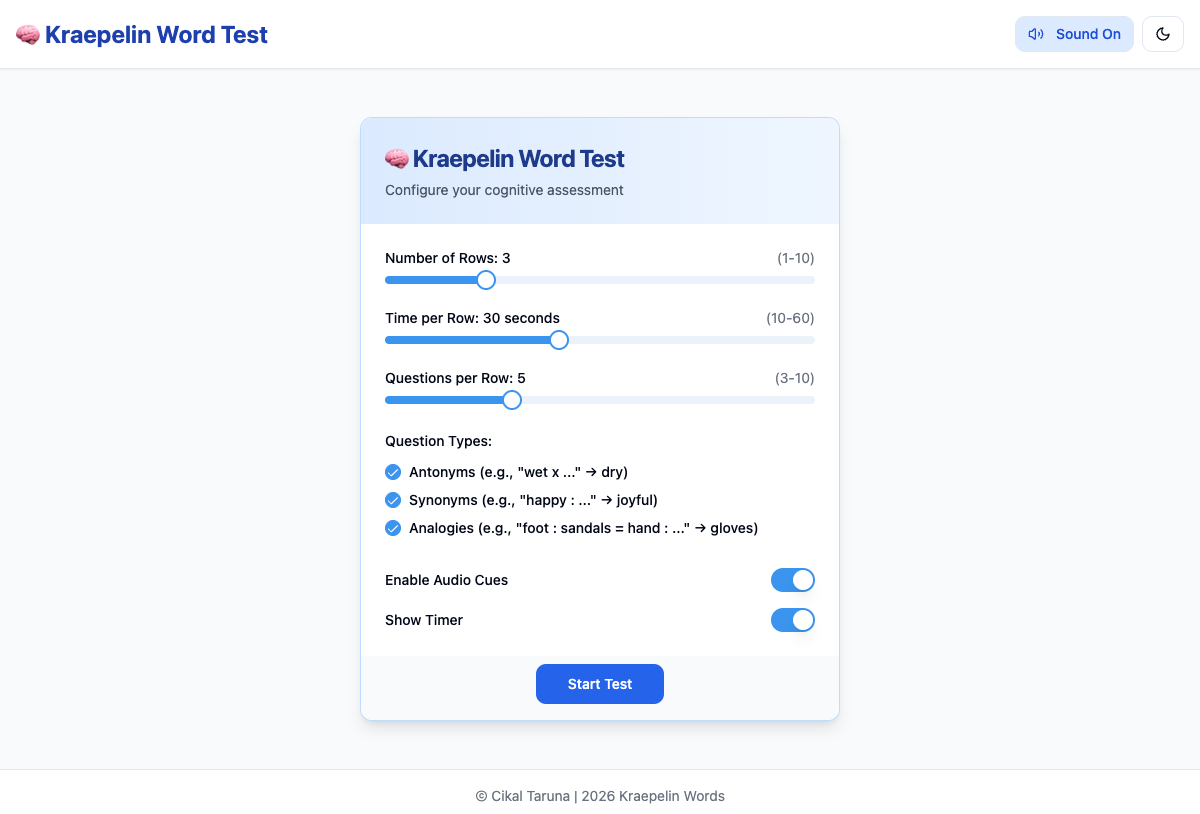Click the Questions per Row slider handle
This screenshot has height=814, width=1200.
[512, 400]
